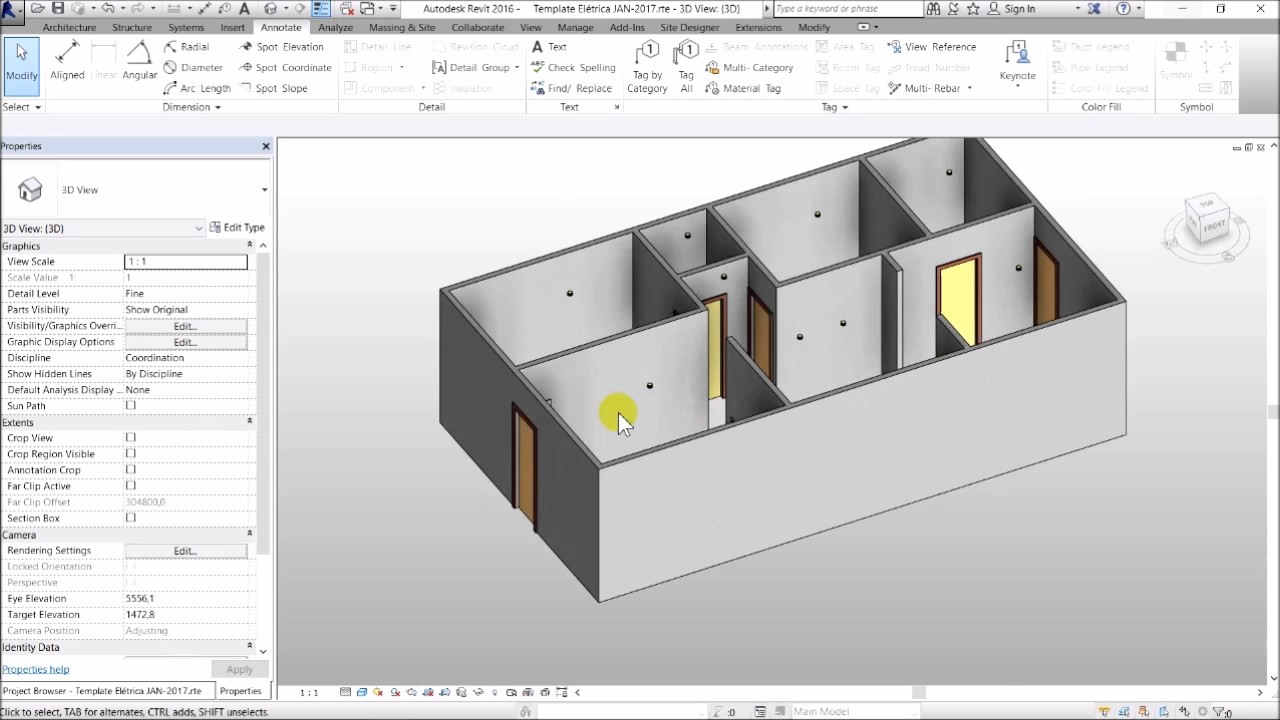Select the Material Tag tool
This screenshot has height=720, width=1280.
743,88
